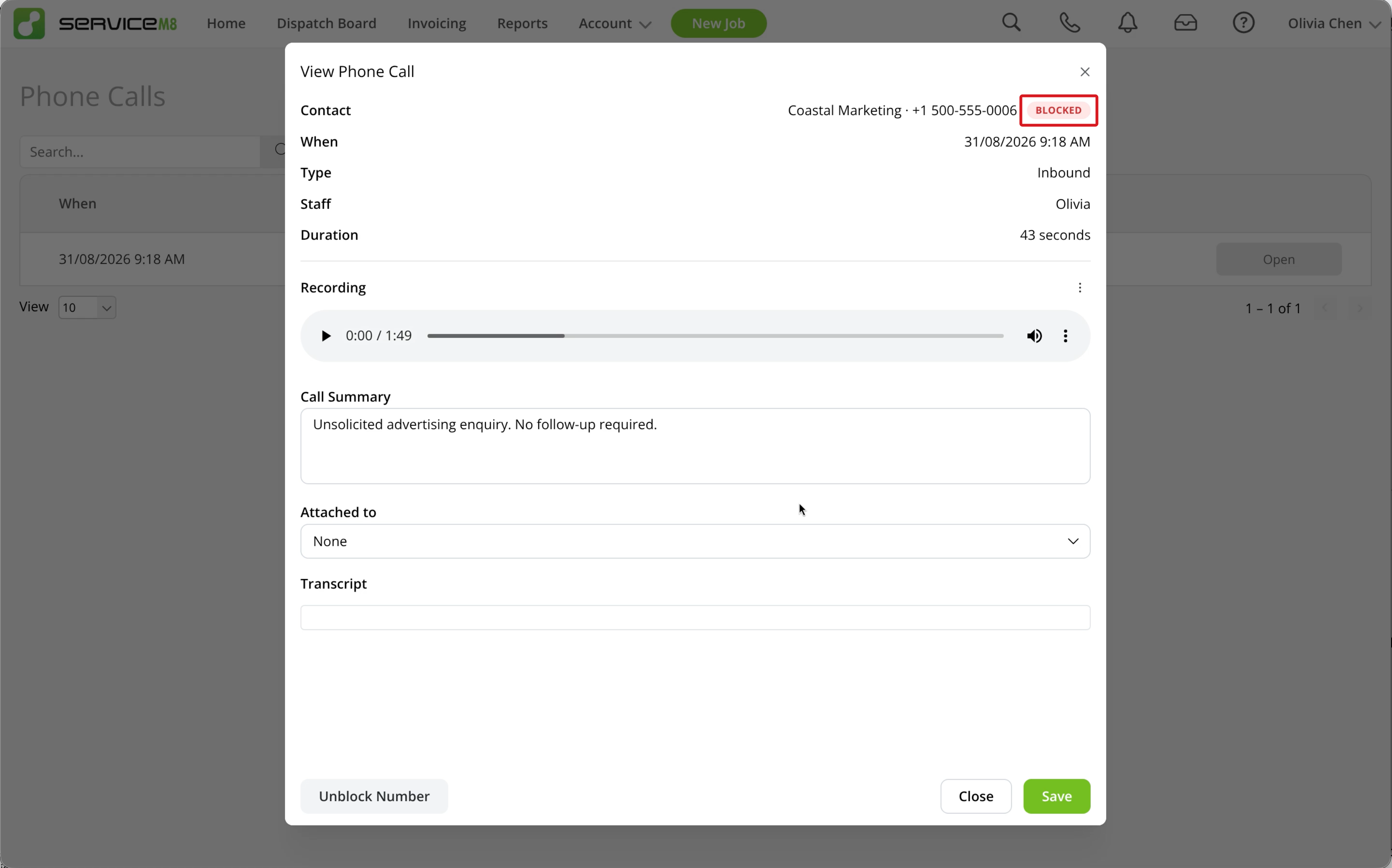Open the Account menu dropdown
Image resolution: width=1392 pixels, height=868 pixels.
point(615,23)
